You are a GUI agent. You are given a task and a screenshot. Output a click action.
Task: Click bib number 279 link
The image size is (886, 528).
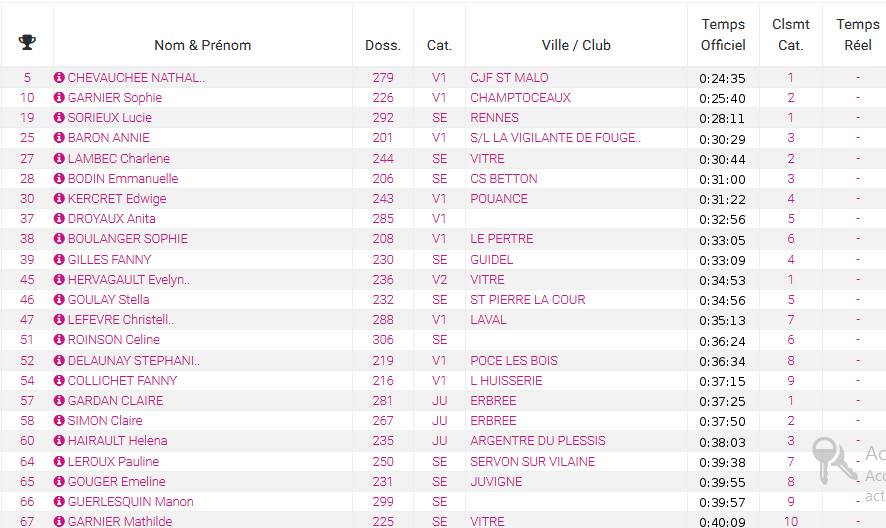coord(383,77)
